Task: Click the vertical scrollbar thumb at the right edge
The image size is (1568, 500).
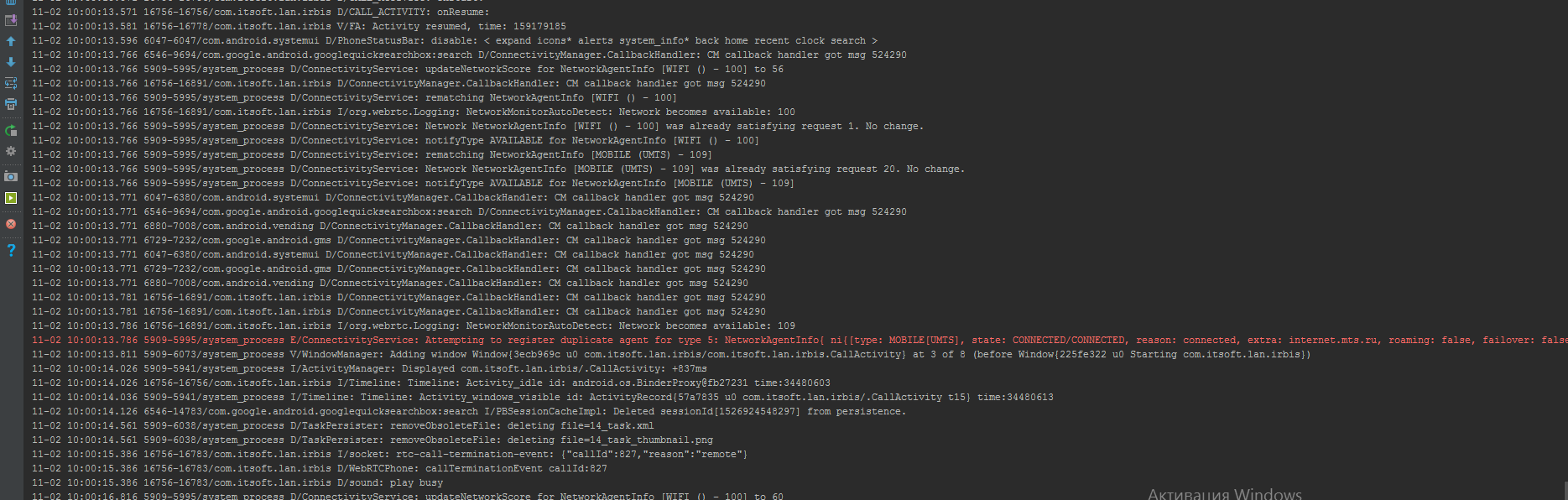Action: tap(1565, 490)
